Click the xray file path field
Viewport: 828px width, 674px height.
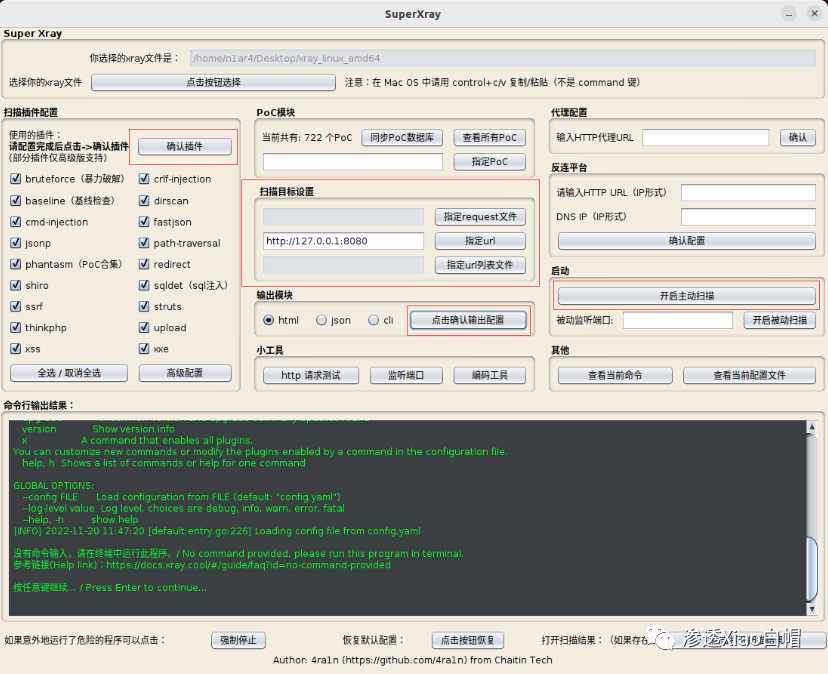pyautogui.click(x=503, y=58)
